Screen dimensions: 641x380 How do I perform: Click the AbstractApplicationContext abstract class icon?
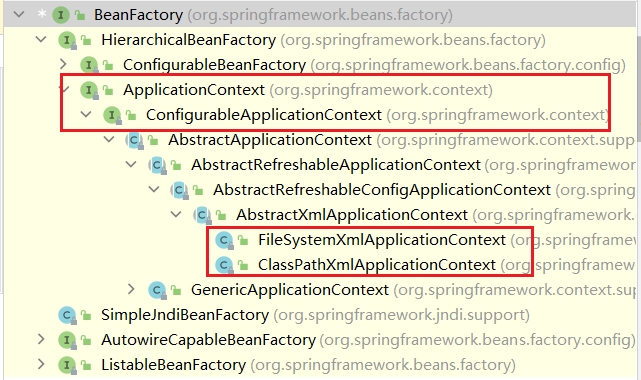pos(134,140)
